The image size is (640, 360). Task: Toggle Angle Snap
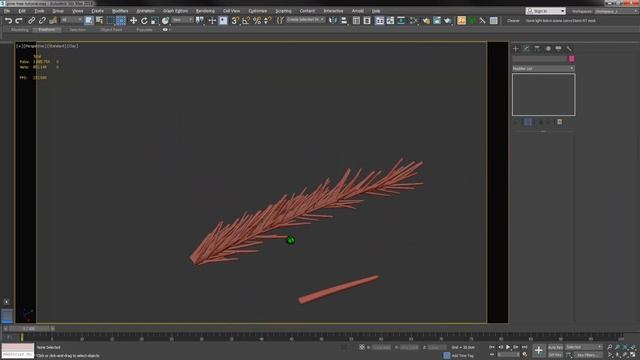click(246, 20)
